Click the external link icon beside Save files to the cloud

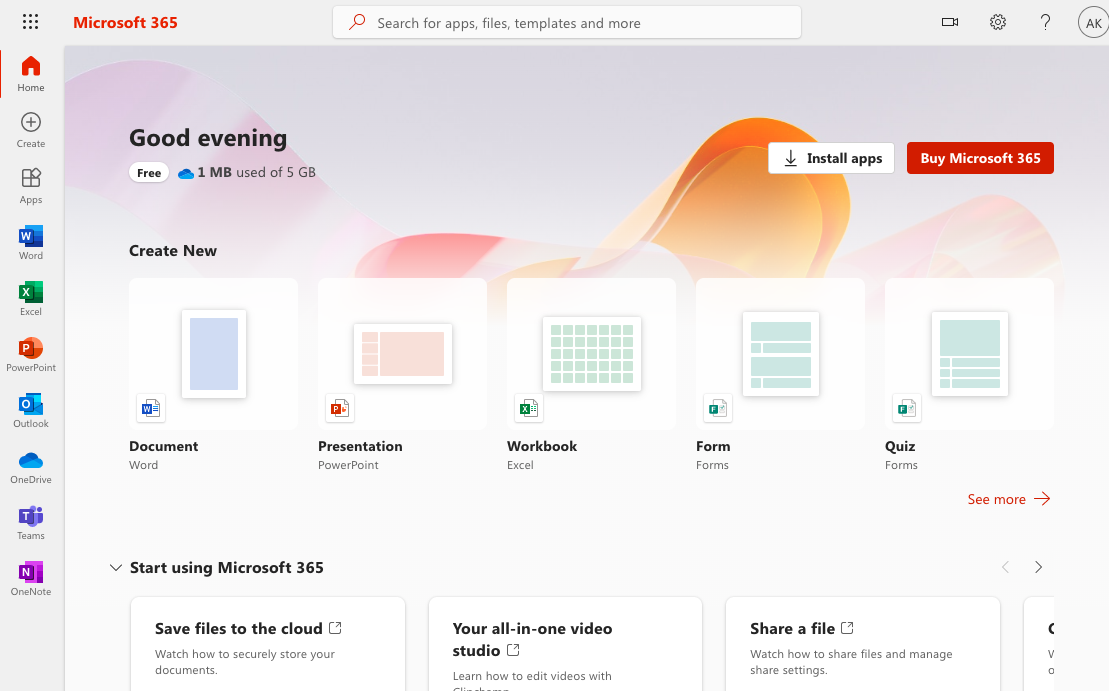click(335, 627)
